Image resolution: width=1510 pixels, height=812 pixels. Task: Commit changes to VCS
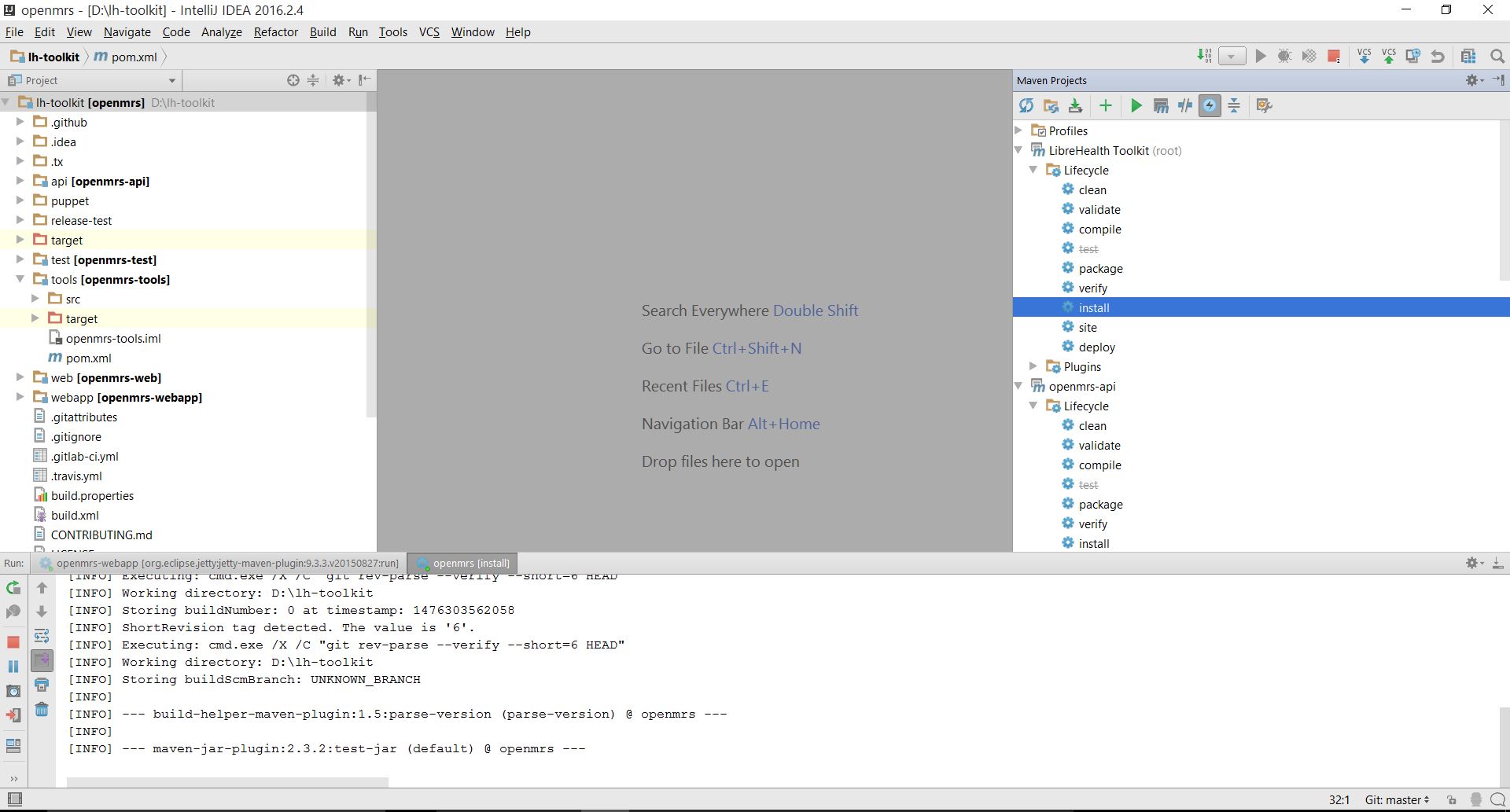tap(1389, 56)
